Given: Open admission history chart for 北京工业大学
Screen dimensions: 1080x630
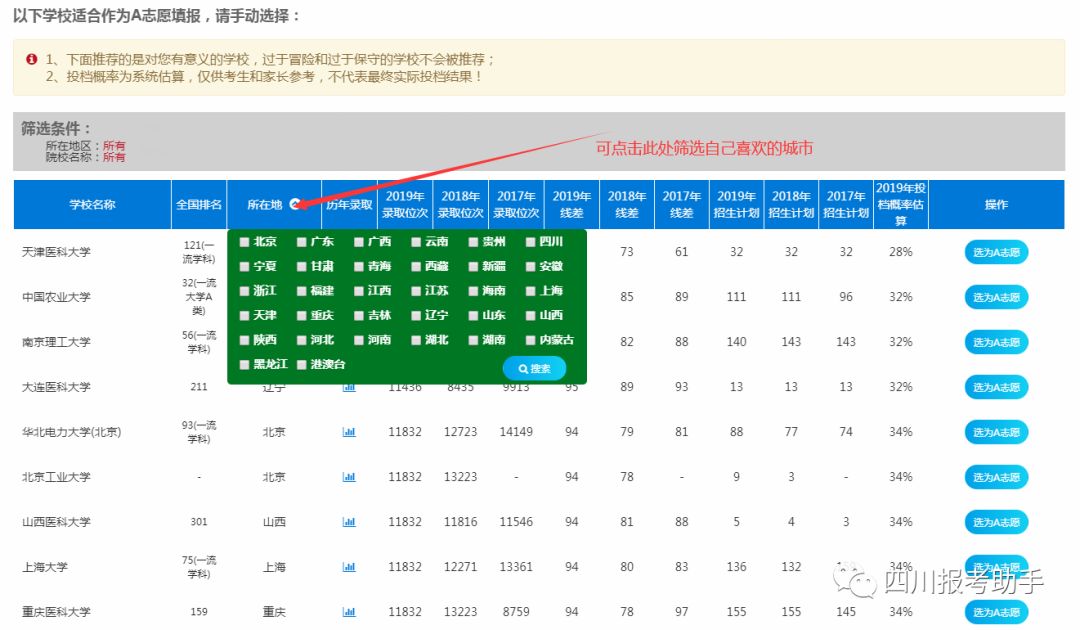Looking at the screenshot, I should pyautogui.click(x=349, y=477).
